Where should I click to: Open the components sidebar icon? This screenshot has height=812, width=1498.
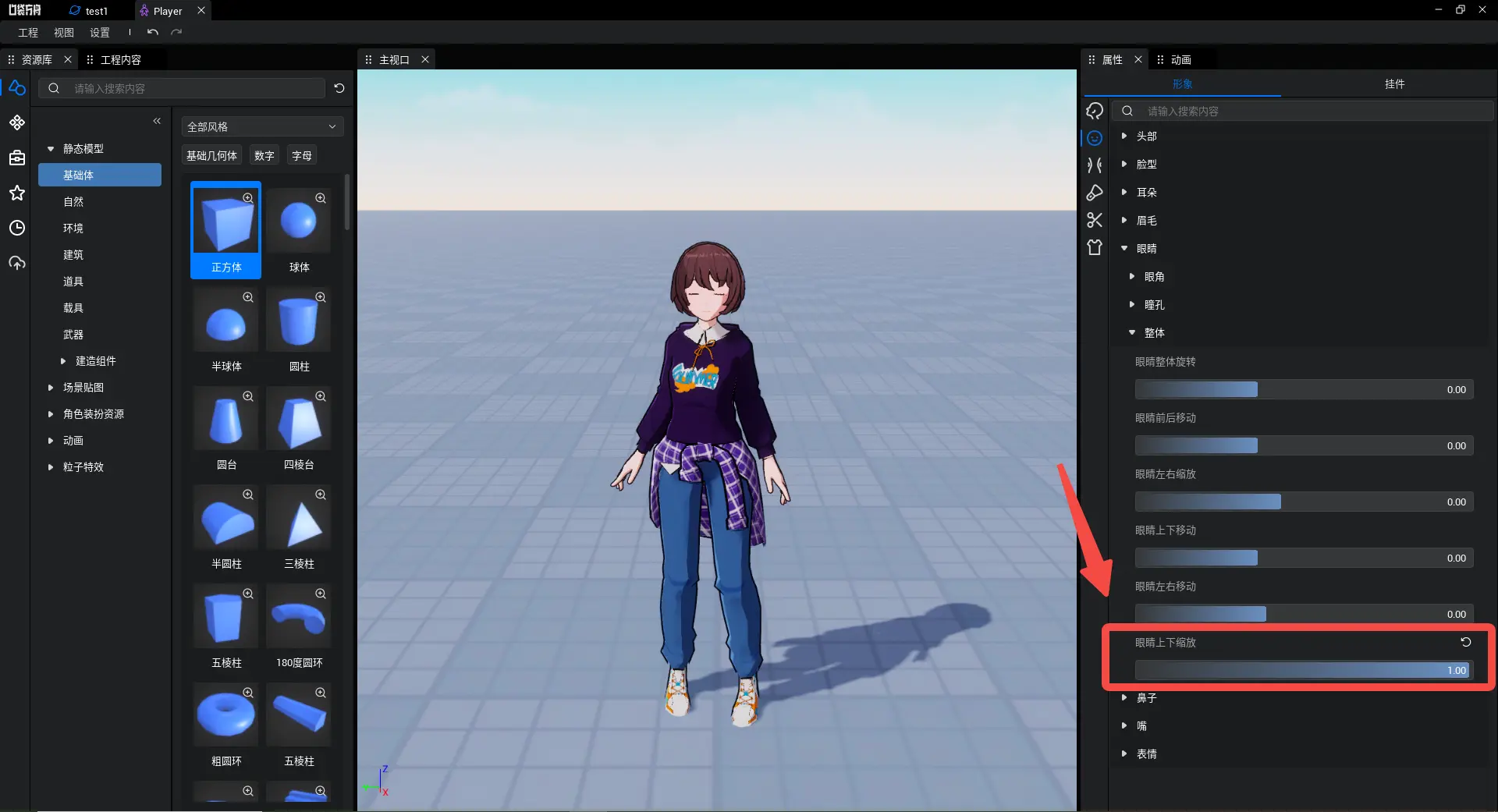click(x=17, y=122)
